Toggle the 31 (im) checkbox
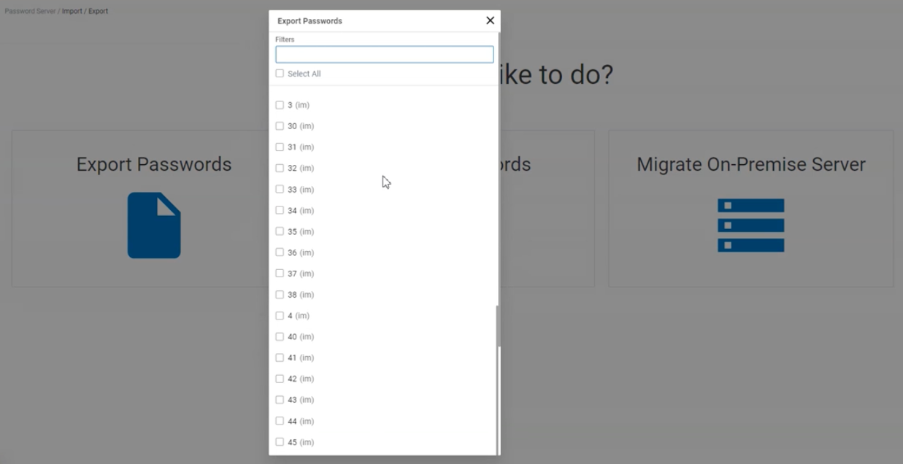 coord(280,147)
